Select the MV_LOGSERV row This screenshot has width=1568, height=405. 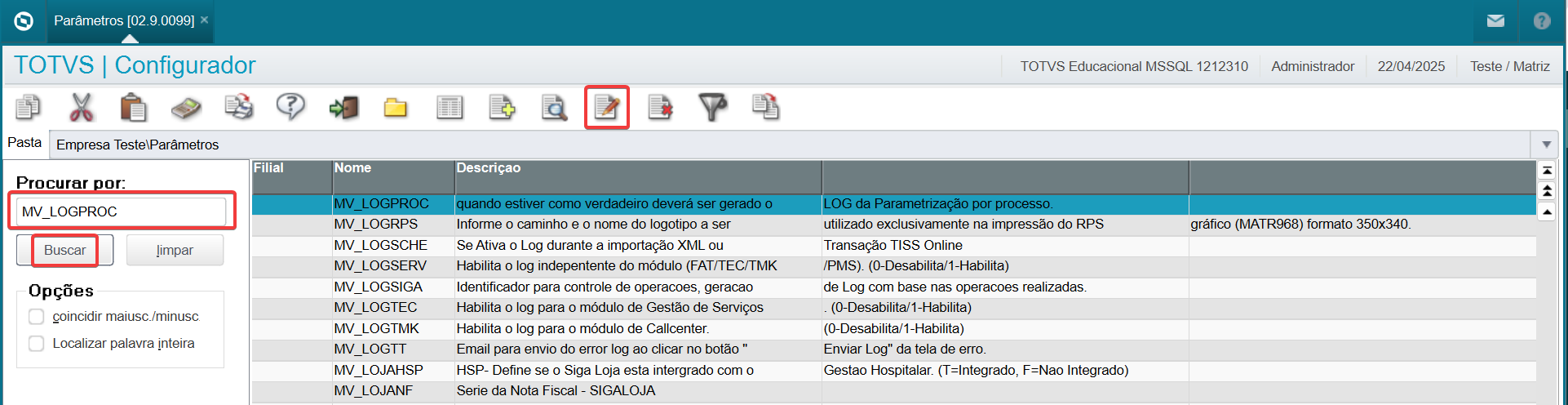(893, 266)
